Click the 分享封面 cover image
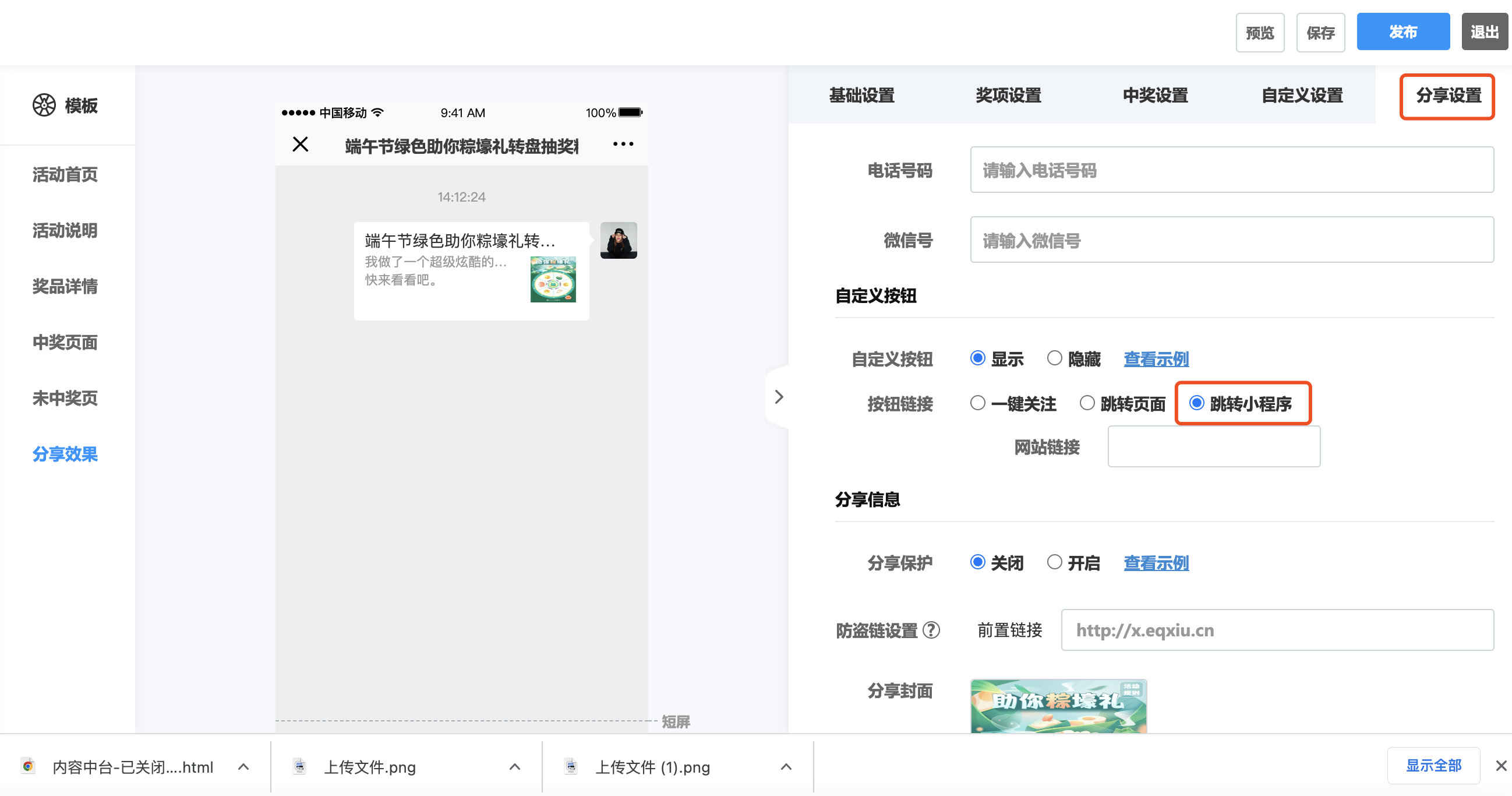 1058,706
